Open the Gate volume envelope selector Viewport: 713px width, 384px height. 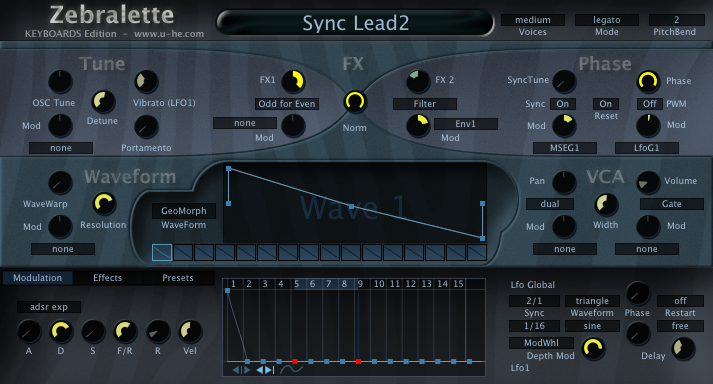pos(672,204)
